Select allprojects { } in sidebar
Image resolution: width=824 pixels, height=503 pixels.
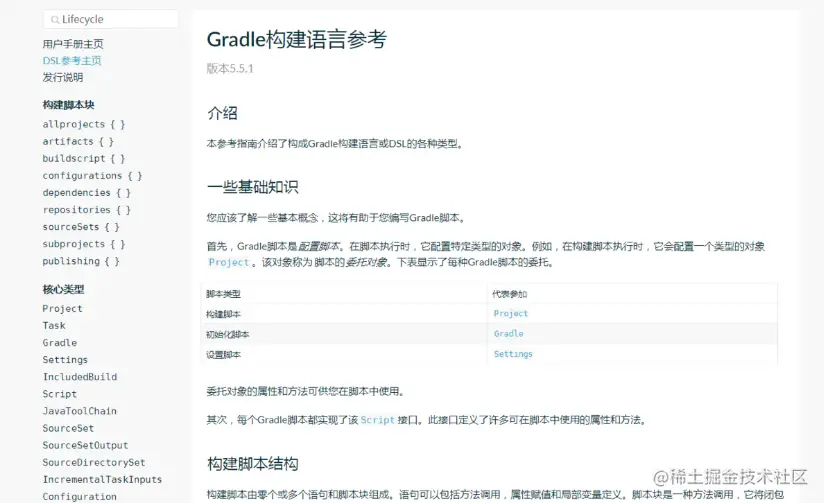(x=84, y=125)
